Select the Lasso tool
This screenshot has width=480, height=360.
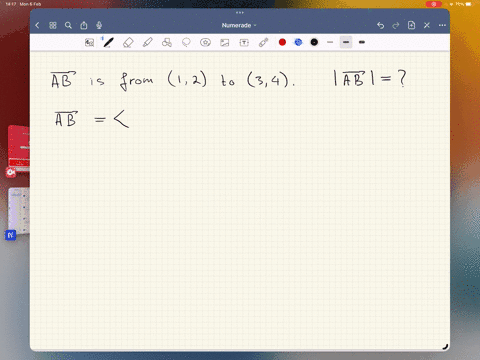pos(186,42)
